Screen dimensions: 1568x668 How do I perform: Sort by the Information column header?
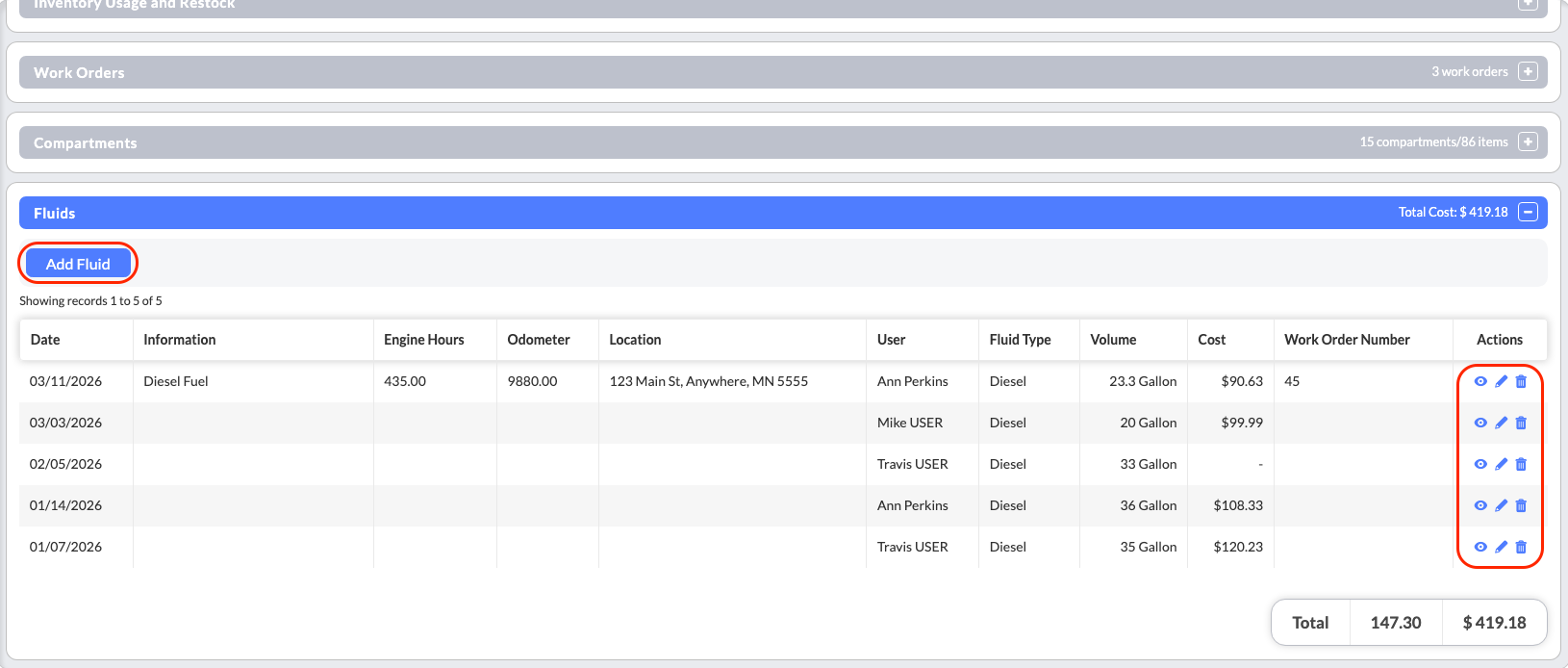179,340
